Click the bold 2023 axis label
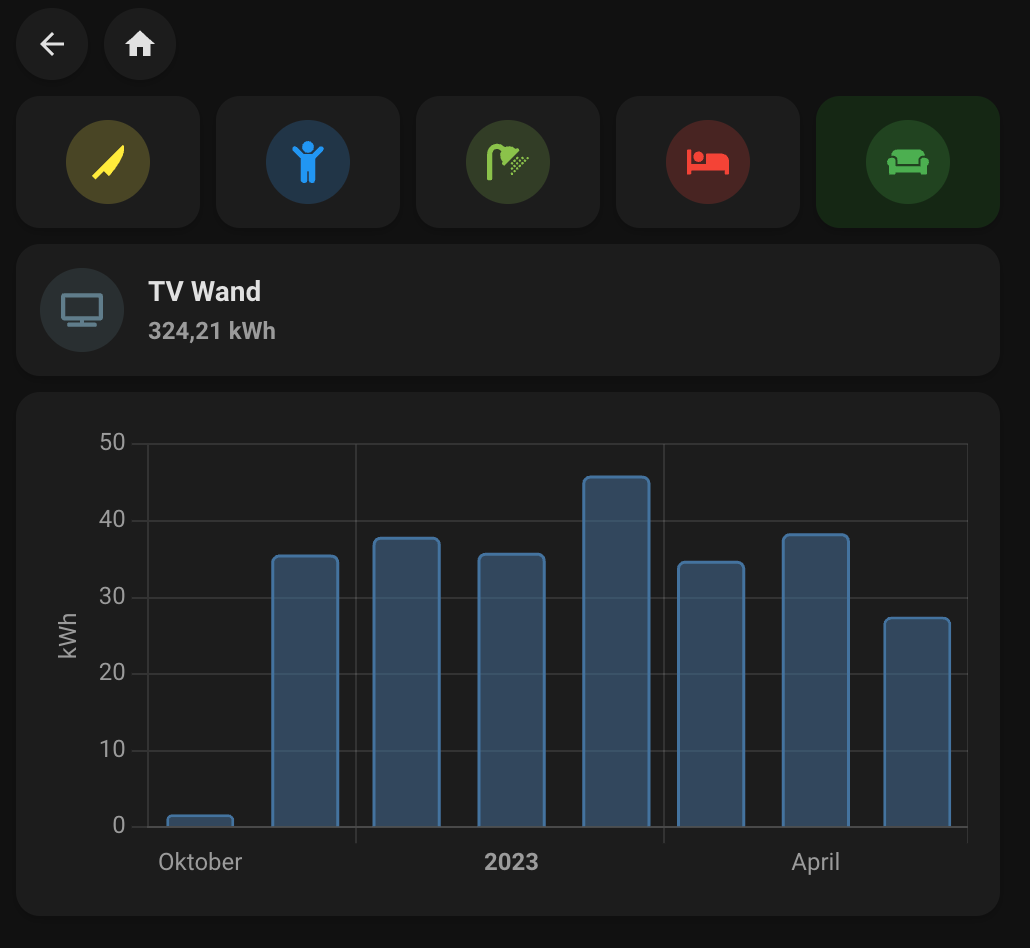 [511, 862]
